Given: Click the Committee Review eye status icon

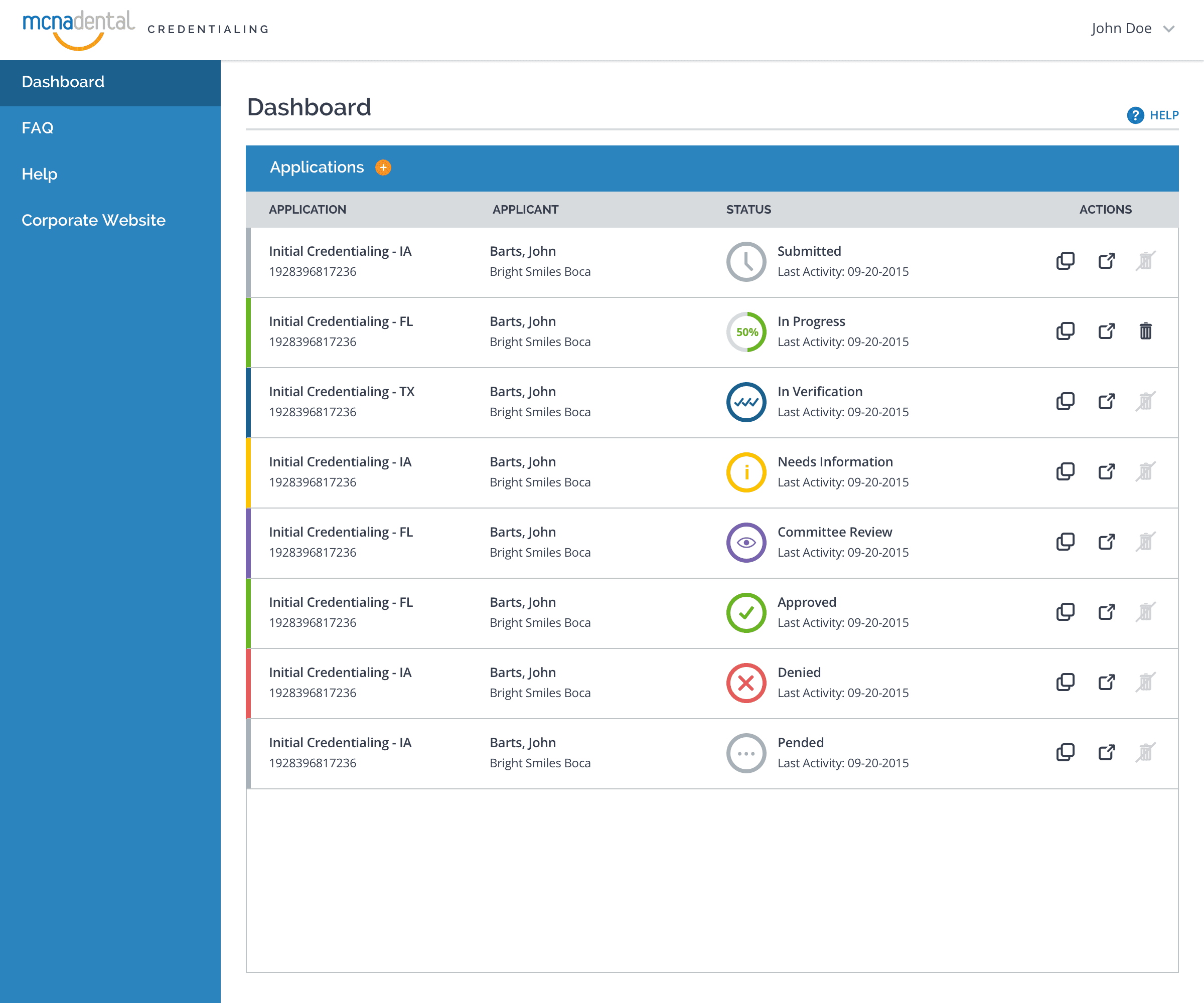Looking at the screenshot, I should click(746, 542).
